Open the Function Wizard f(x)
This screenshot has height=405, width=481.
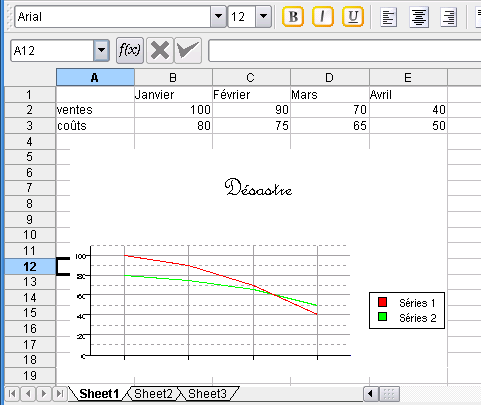tap(130, 50)
